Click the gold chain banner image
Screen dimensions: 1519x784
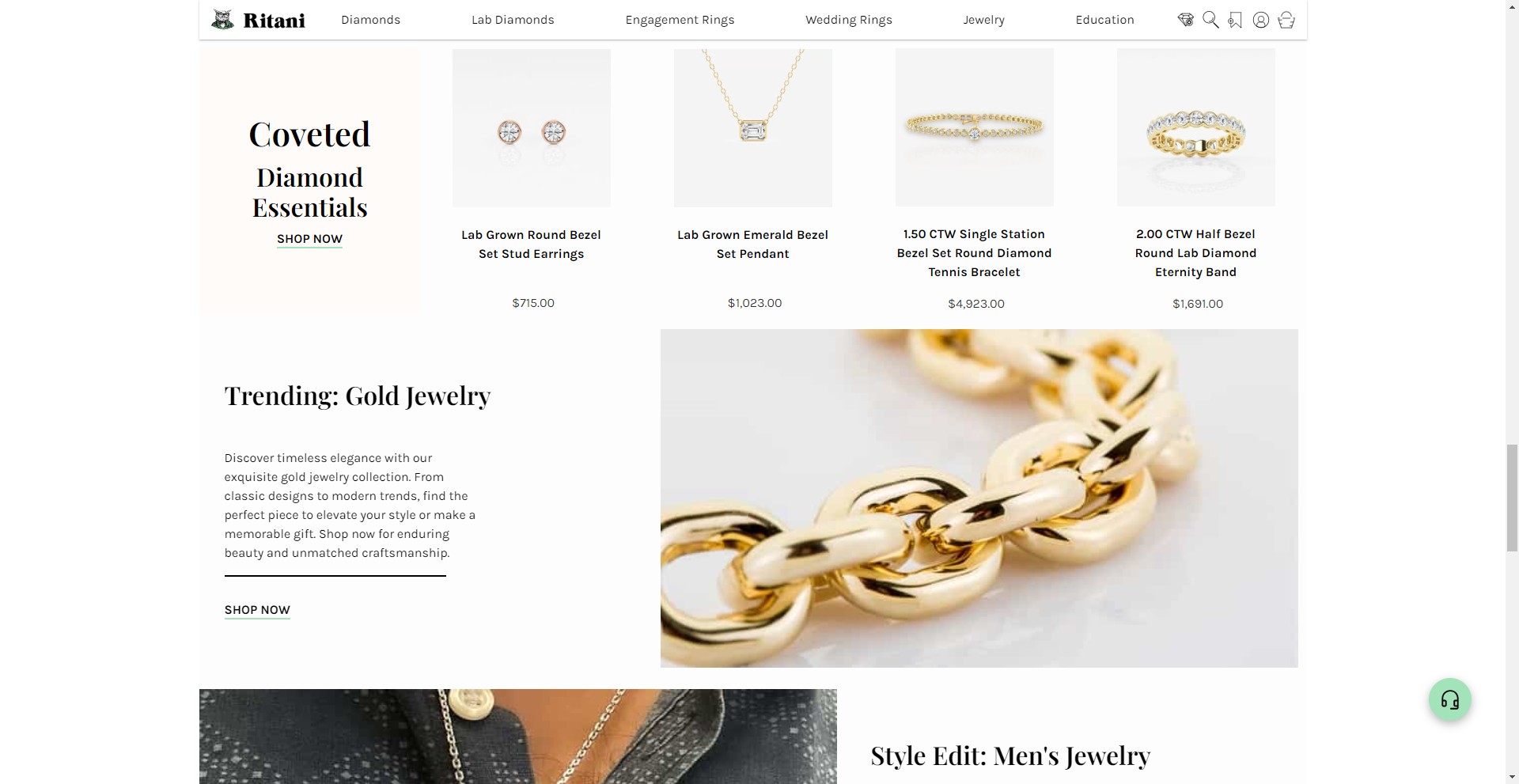coord(979,498)
